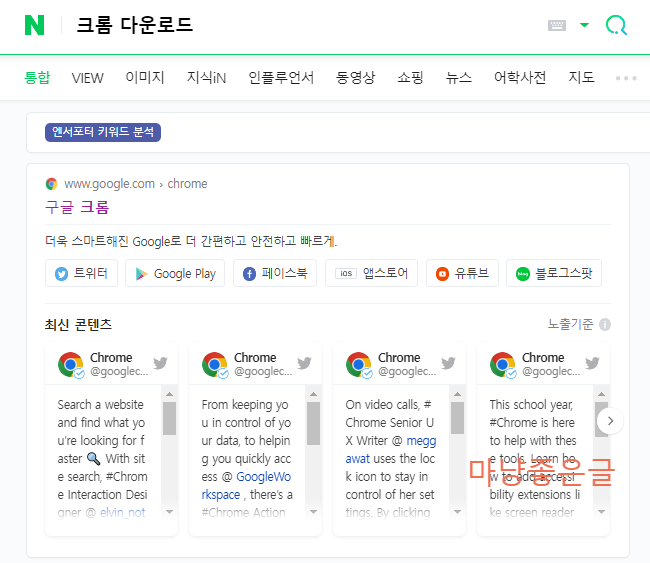Expand more tabs via the three dots
Viewport: 650px width, 563px height.
[x=626, y=78]
